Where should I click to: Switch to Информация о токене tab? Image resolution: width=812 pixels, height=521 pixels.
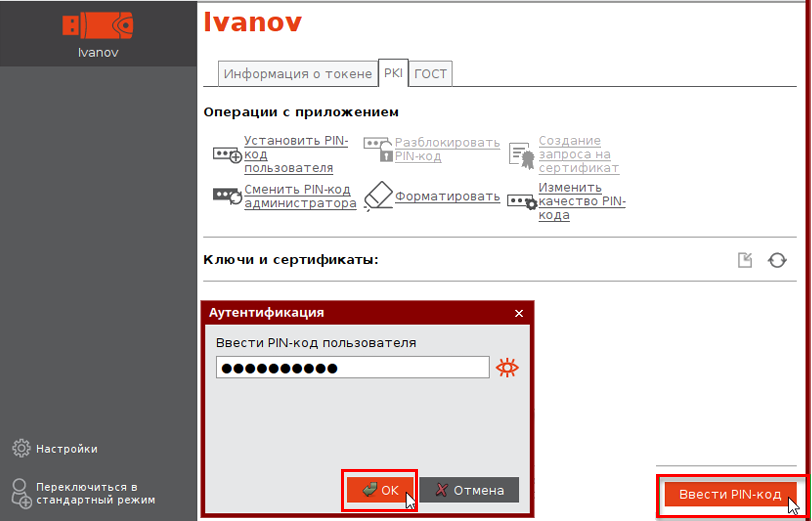pyautogui.click(x=296, y=74)
